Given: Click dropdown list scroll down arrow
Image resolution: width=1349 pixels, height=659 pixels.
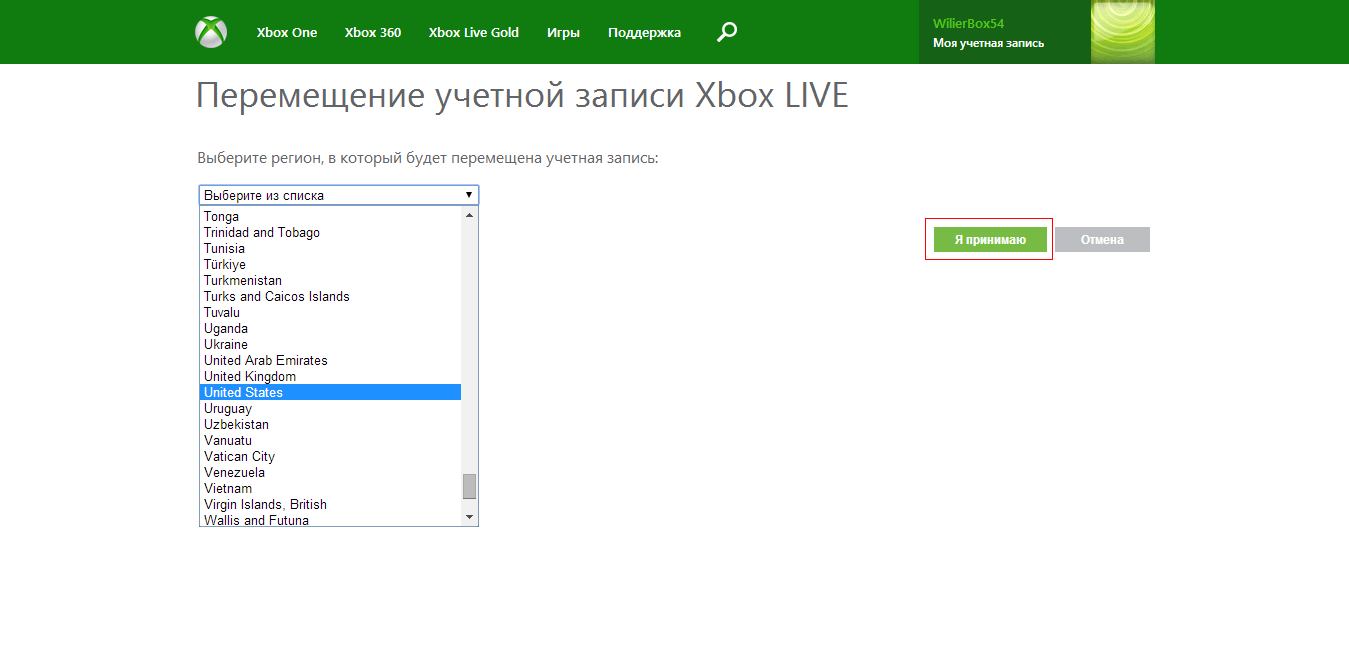Looking at the screenshot, I should pos(469,516).
